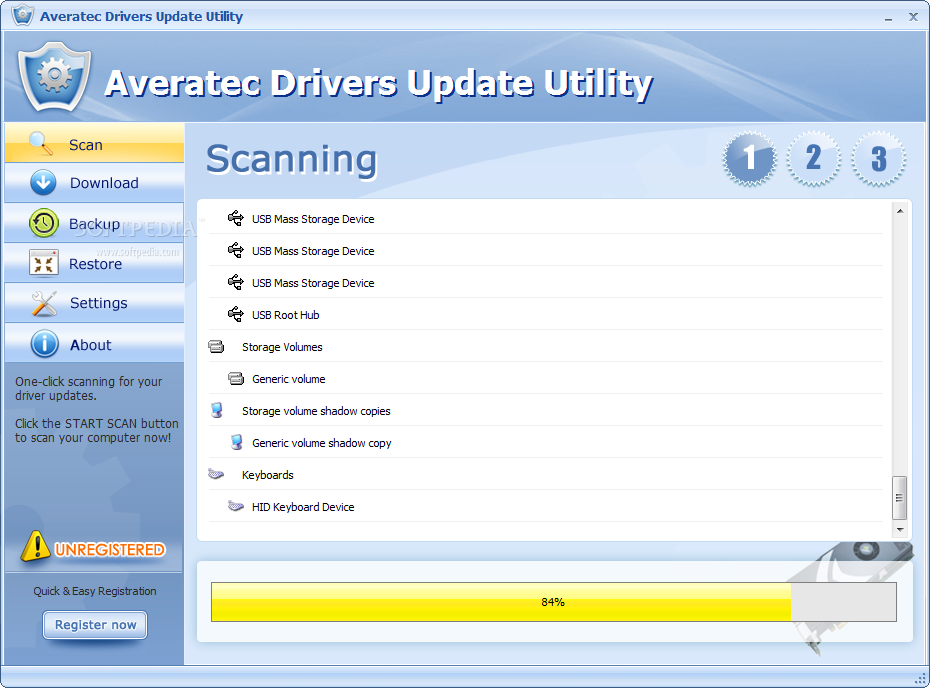
Task: Click the blue About info icon
Action: (x=44, y=344)
